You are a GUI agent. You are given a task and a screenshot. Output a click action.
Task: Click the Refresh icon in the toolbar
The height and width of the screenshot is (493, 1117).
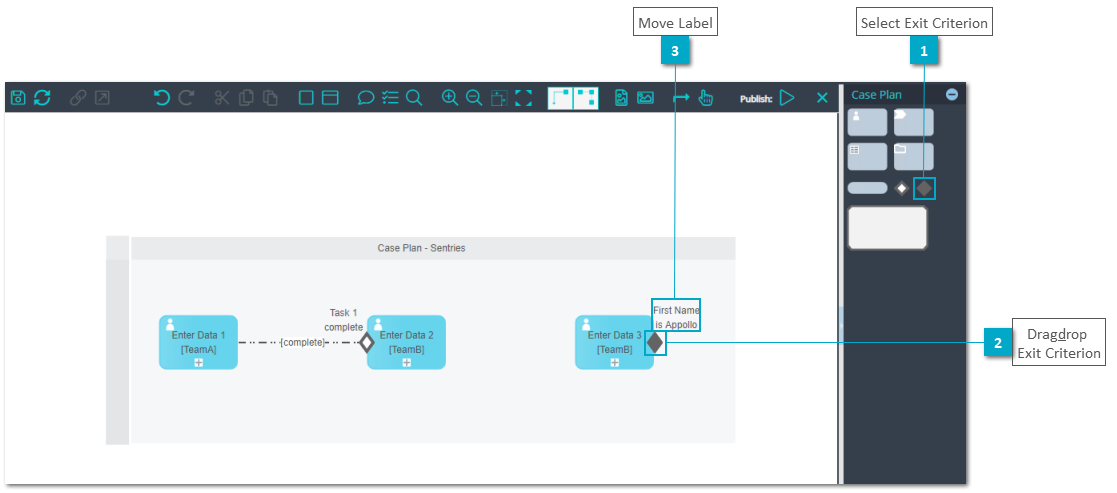42,98
